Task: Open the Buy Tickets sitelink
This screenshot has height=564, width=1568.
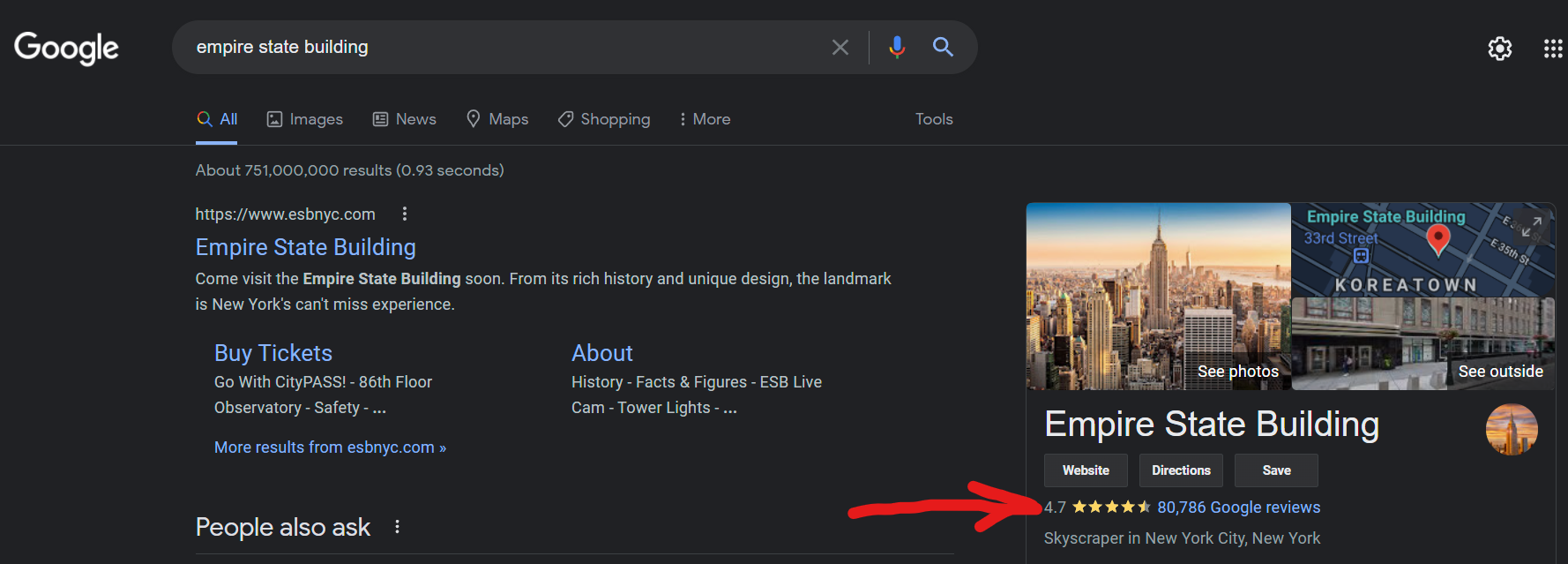Action: click(x=273, y=353)
